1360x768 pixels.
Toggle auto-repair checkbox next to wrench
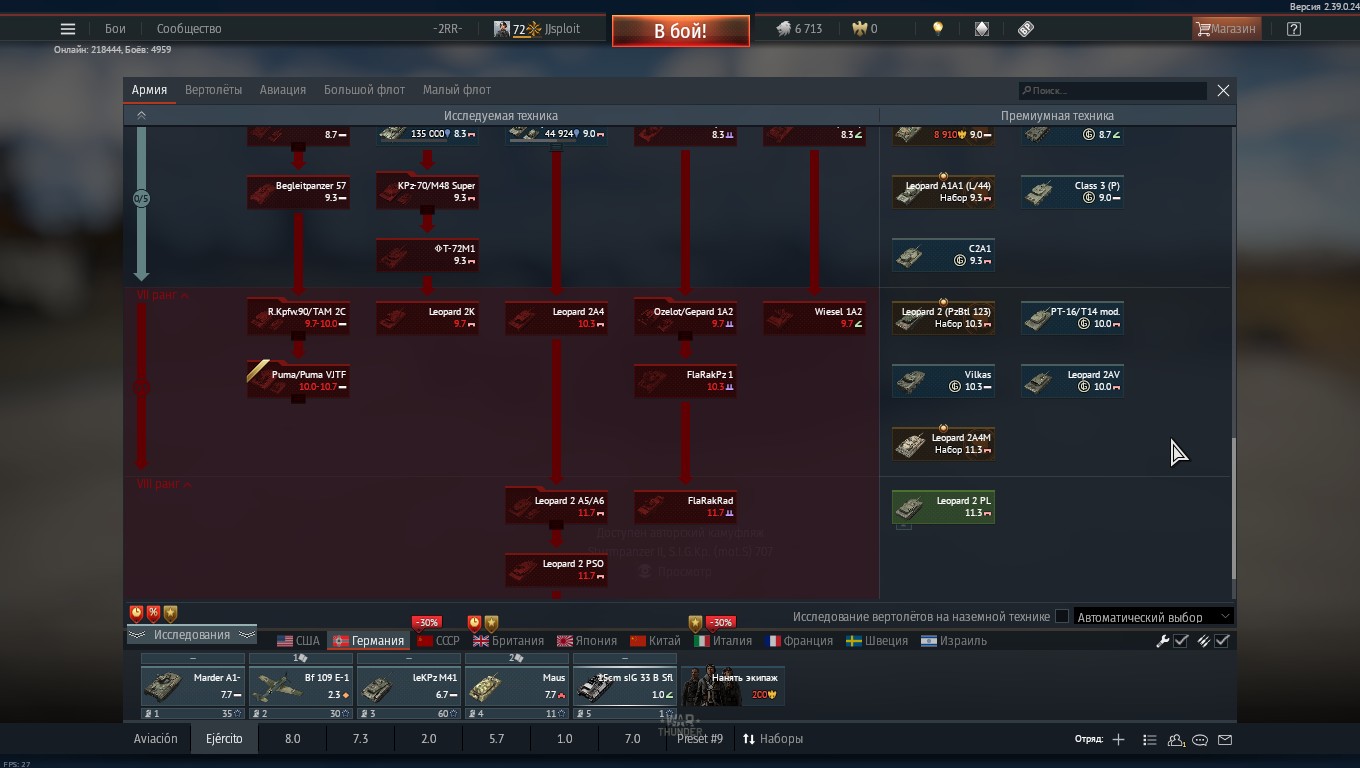pos(1181,641)
